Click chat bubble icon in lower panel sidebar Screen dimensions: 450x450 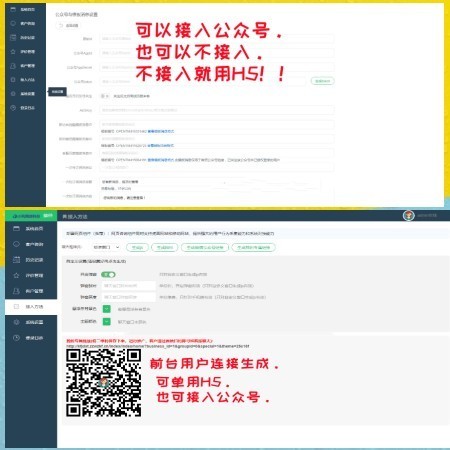tap(16, 244)
